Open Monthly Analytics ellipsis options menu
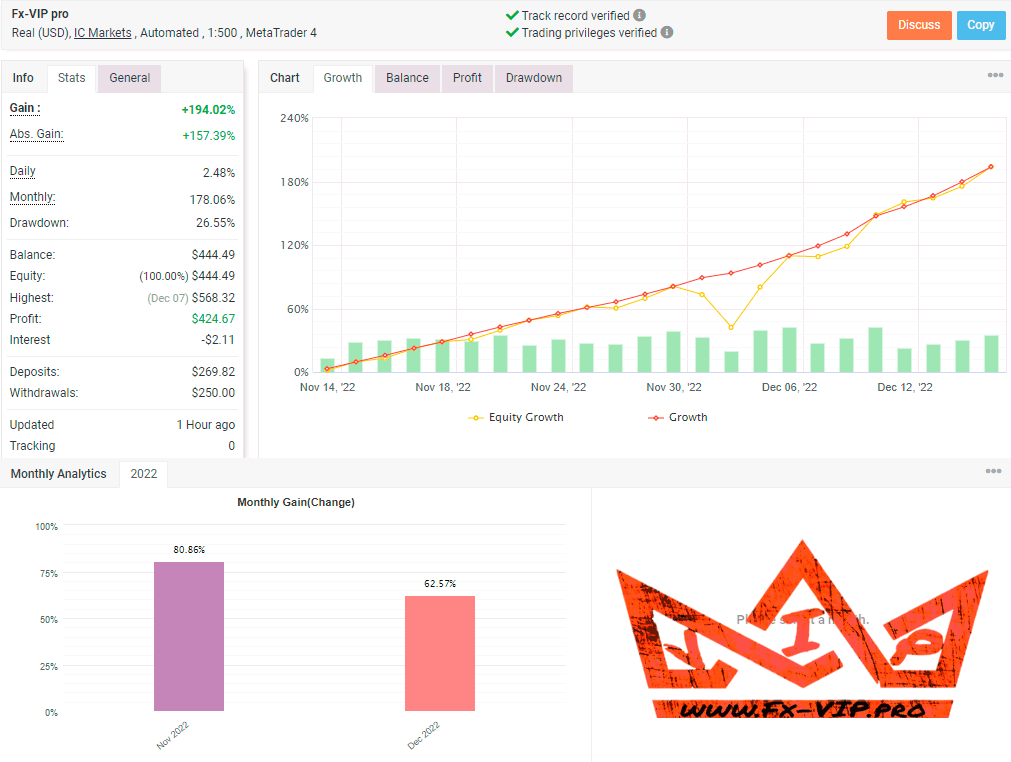 point(993,471)
